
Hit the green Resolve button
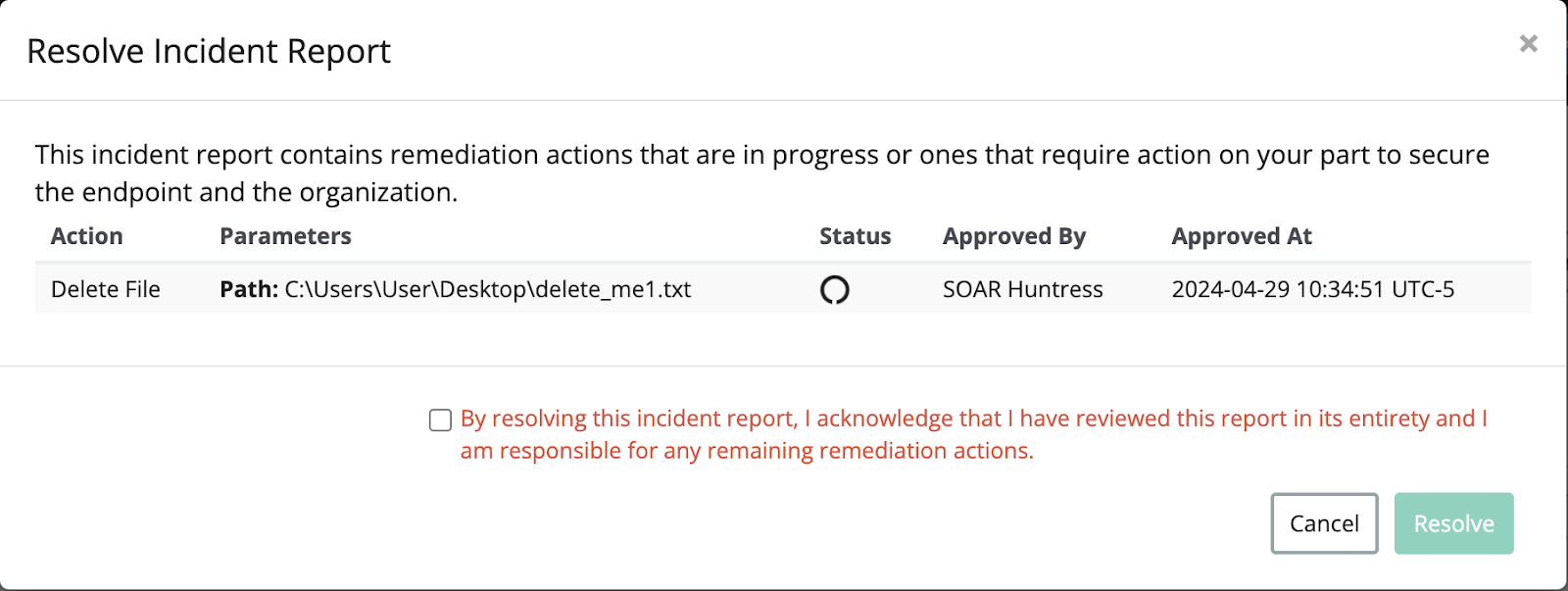point(1453,523)
